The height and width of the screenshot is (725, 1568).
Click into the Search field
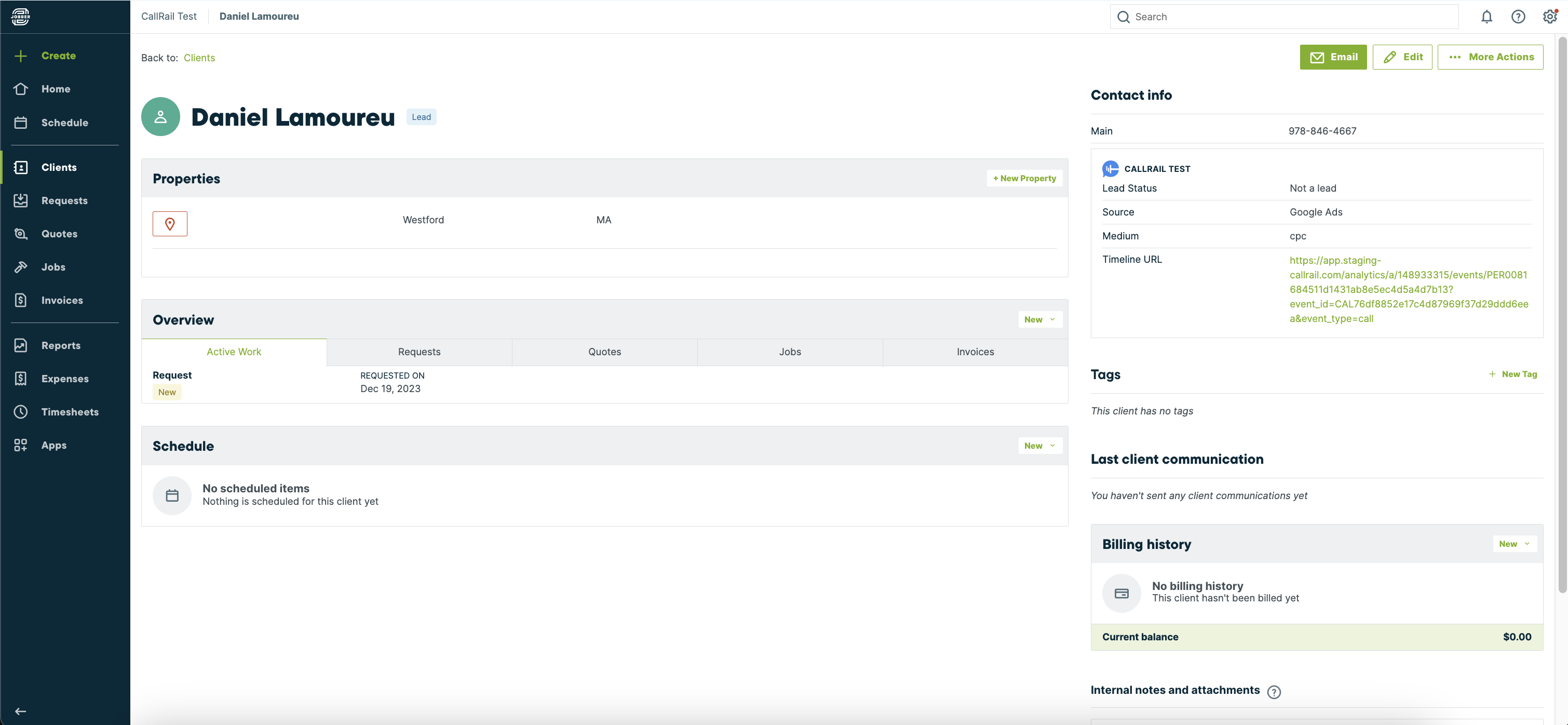1285,17
